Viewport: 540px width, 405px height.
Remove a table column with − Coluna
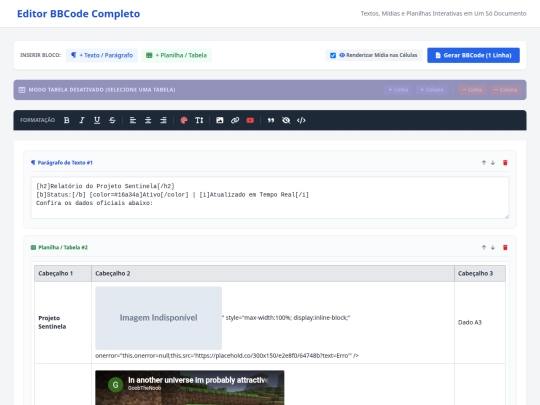[x=506, y=90]
